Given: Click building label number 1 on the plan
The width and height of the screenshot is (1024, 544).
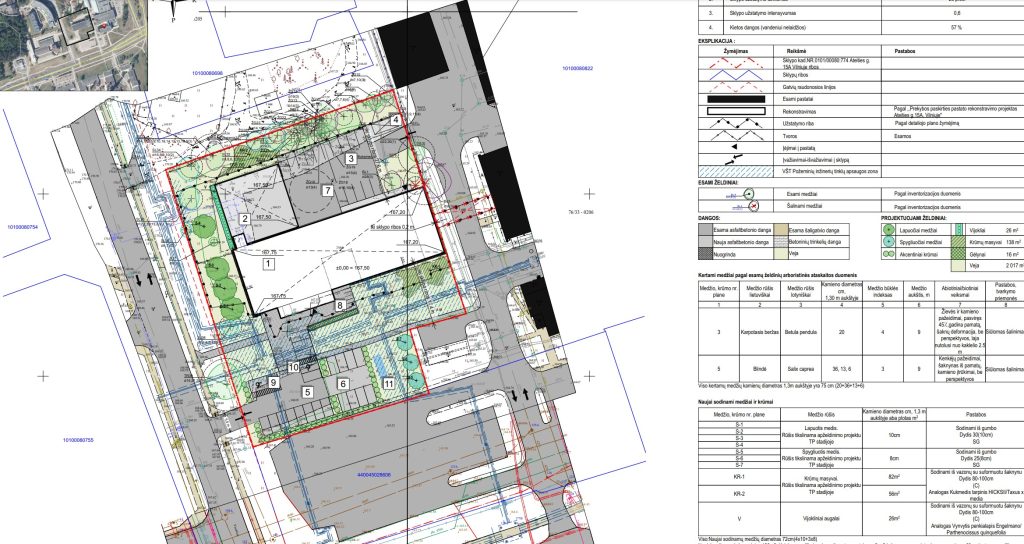Looking at the screenshot, I should (268, 264).
